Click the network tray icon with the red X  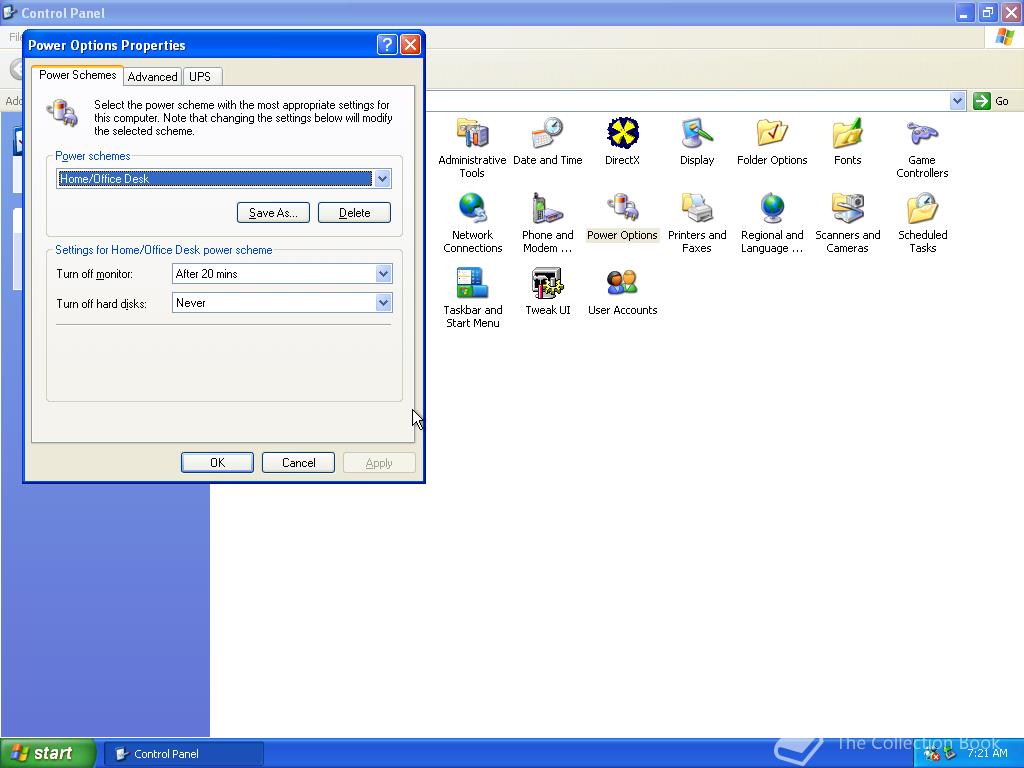click(931, 754)
